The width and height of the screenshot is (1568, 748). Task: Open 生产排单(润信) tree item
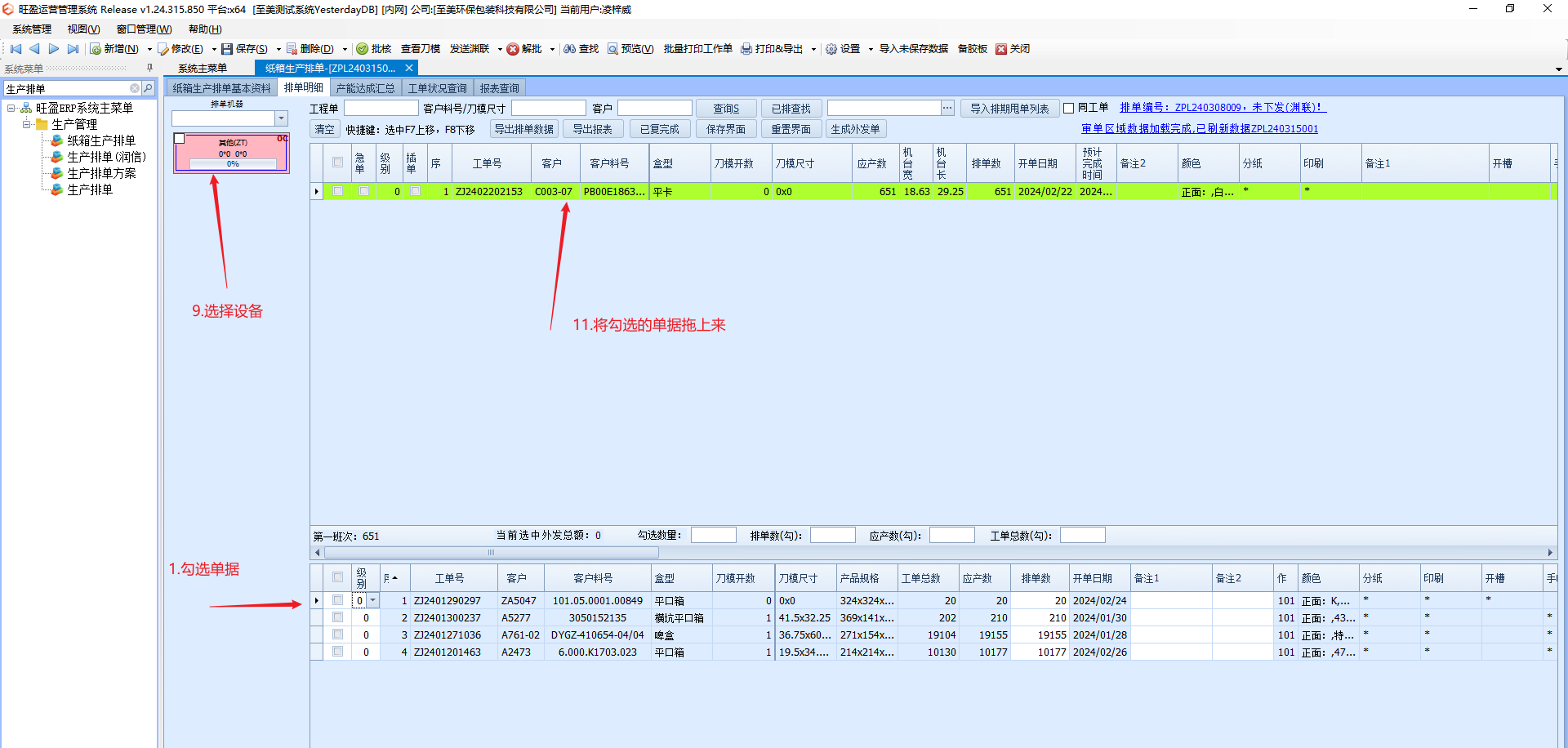tap(106, 157)
